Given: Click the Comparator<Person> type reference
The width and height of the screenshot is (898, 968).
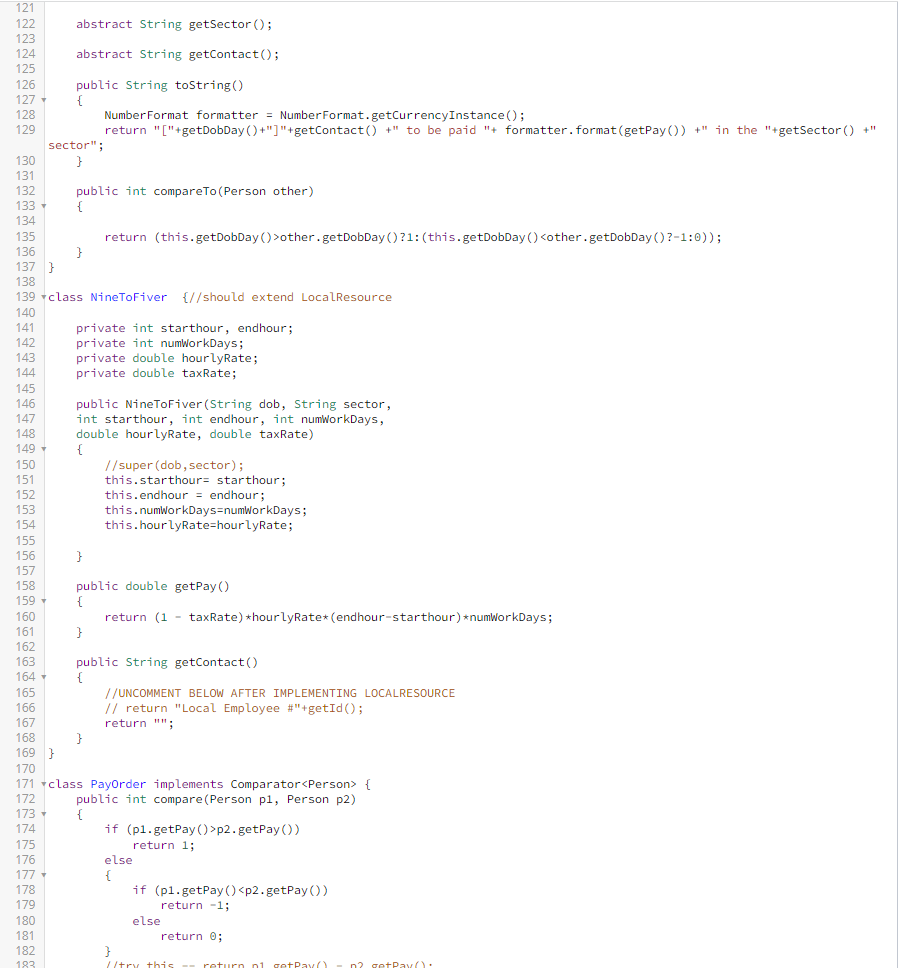Looking at the screenshot, I should [x=290, y=784].
